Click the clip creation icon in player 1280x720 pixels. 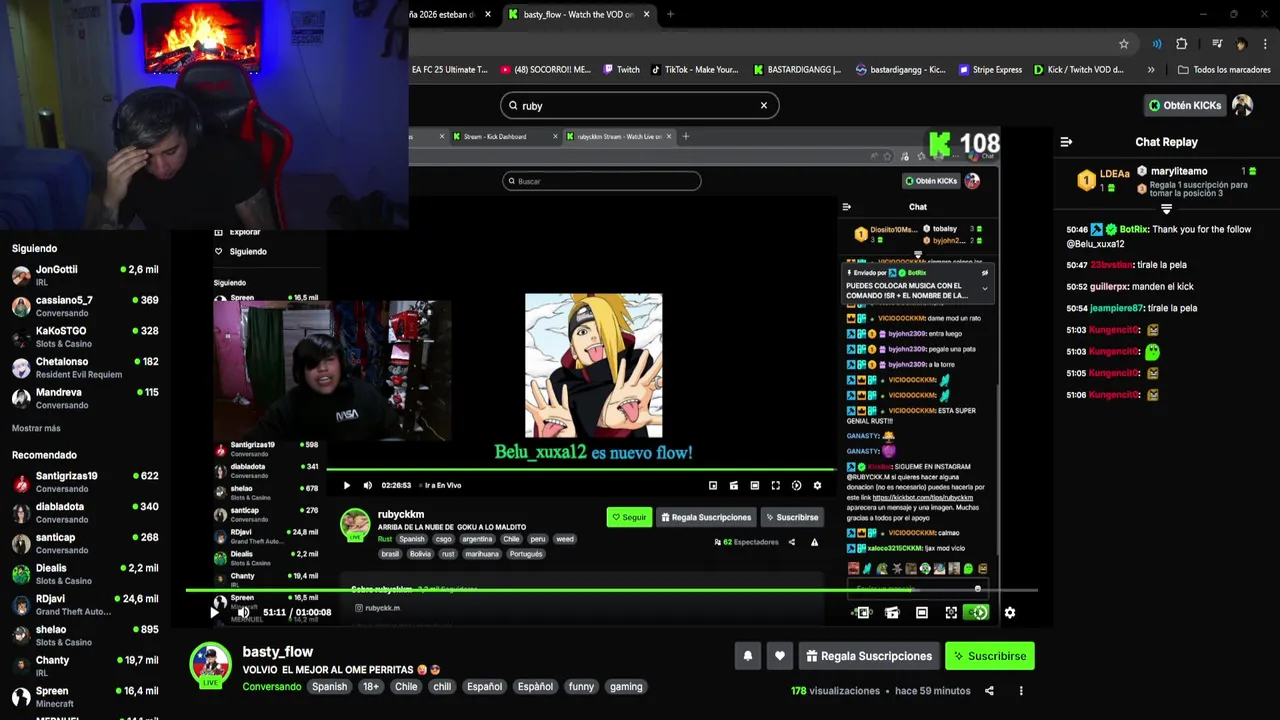(892, 613)
